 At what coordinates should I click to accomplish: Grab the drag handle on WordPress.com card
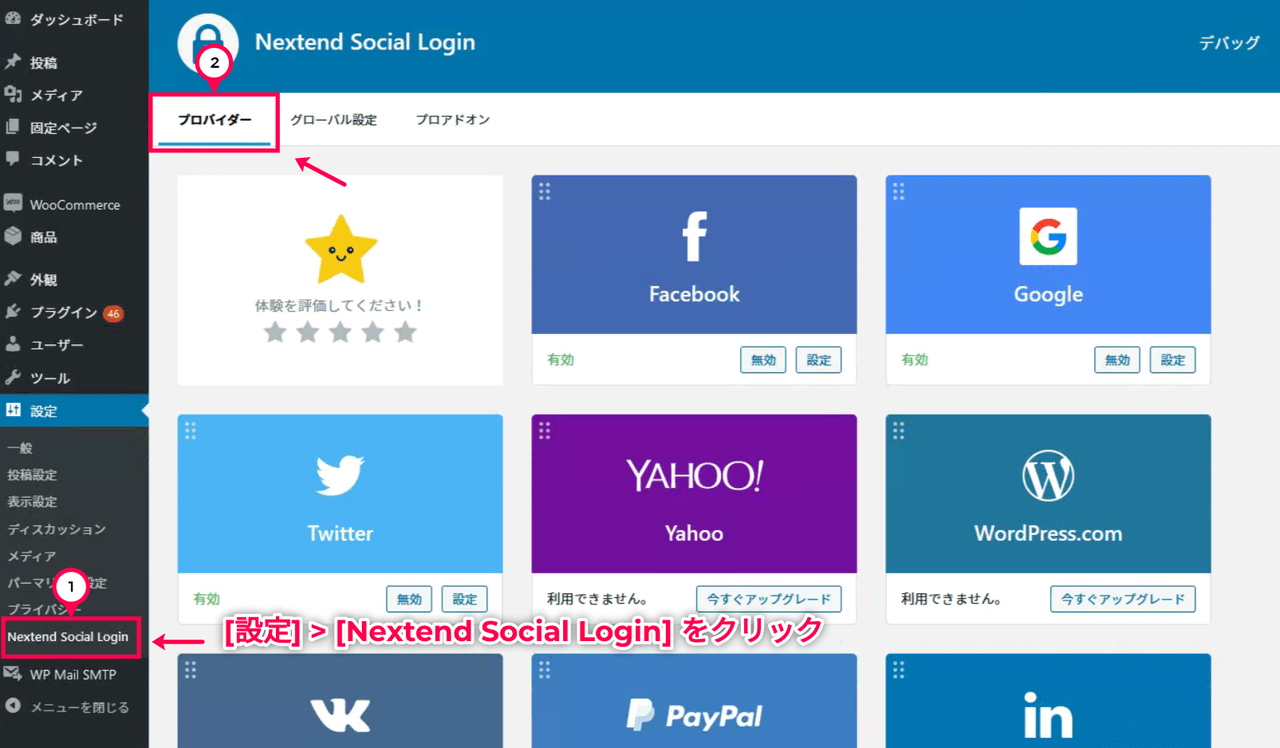[899, 430]
